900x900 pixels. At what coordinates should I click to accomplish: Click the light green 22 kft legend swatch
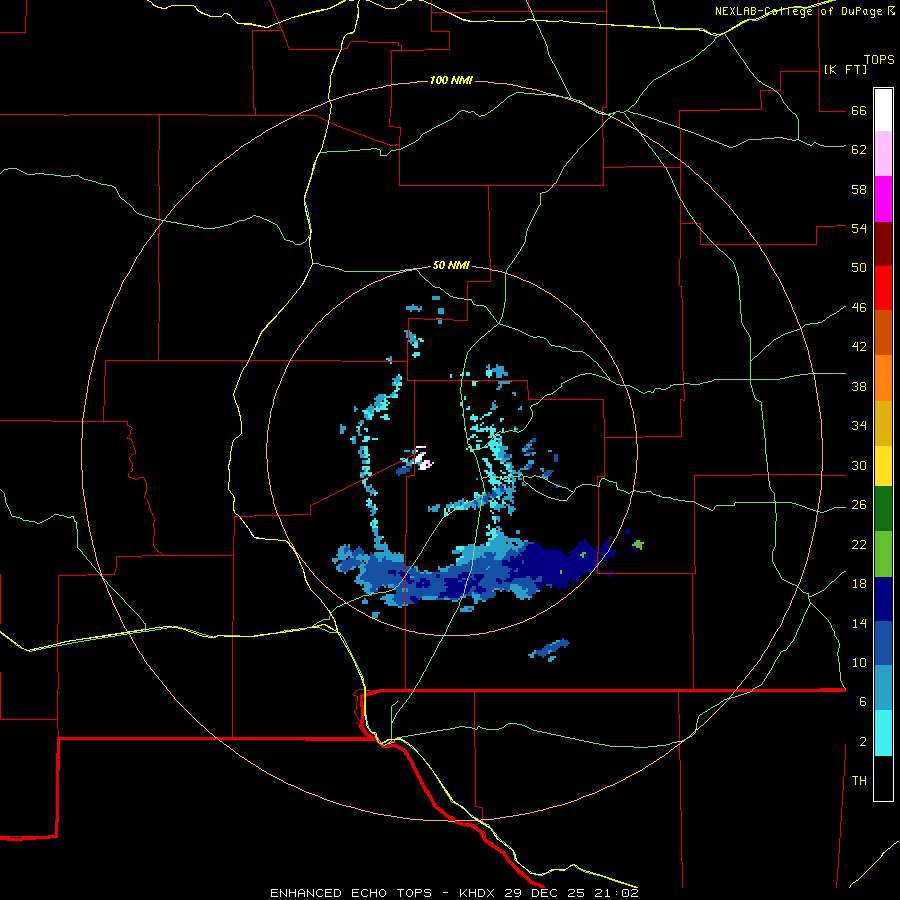883,554
